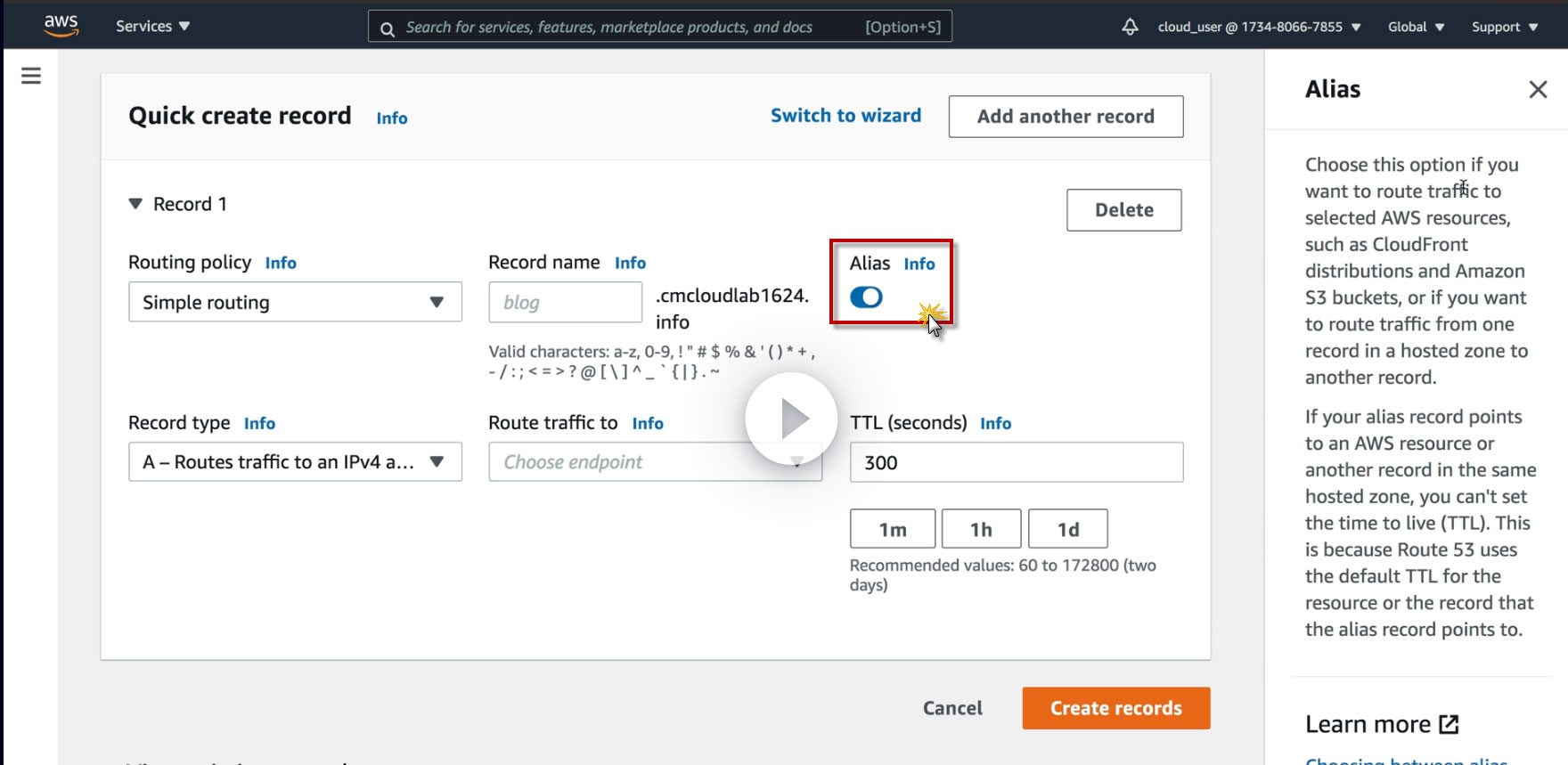The image size is (1568, 765).
Task: Open the Record type dropdown
Action: tap(295, 462)
